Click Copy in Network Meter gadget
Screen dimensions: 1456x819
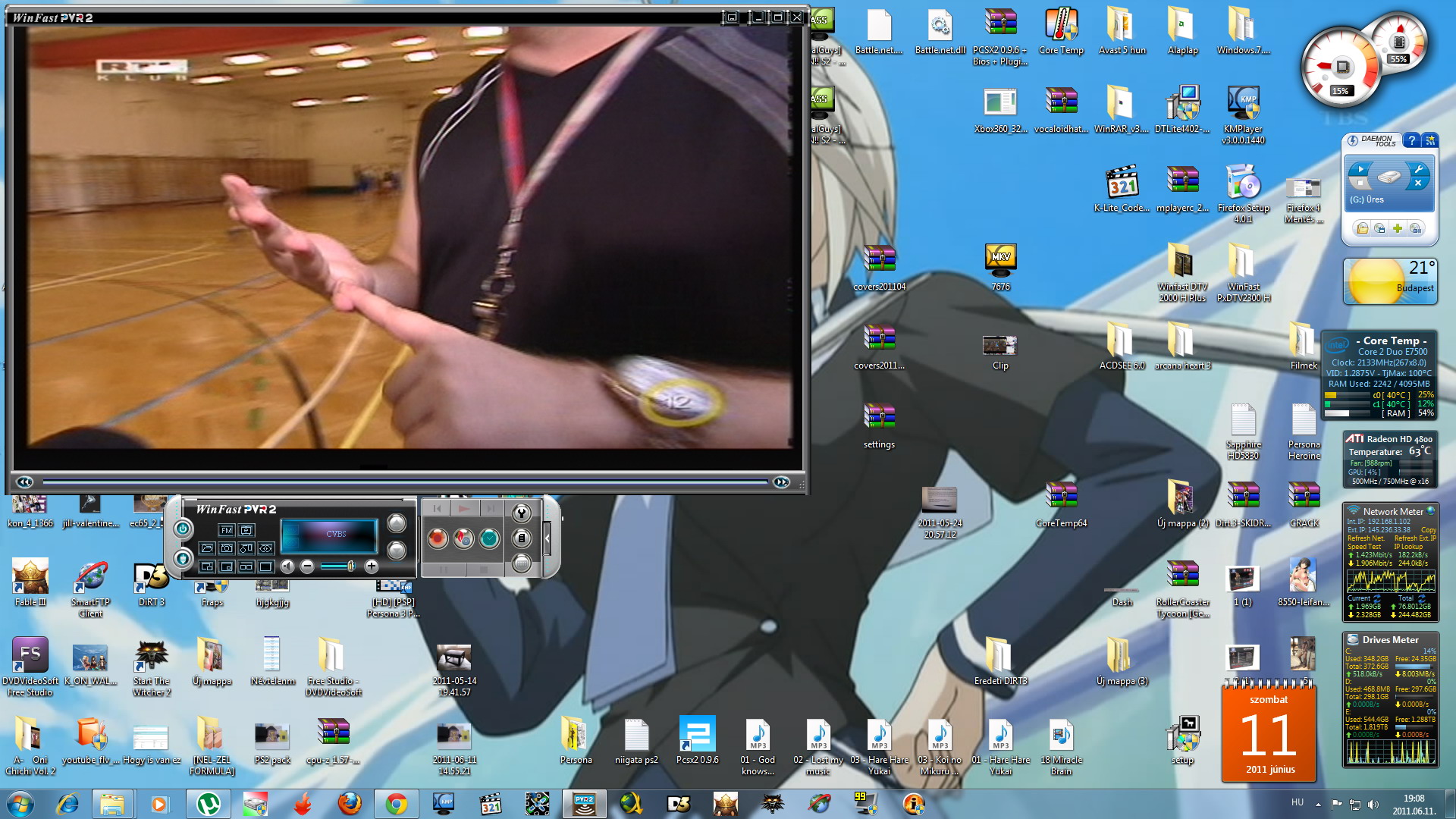(1429, 530)
